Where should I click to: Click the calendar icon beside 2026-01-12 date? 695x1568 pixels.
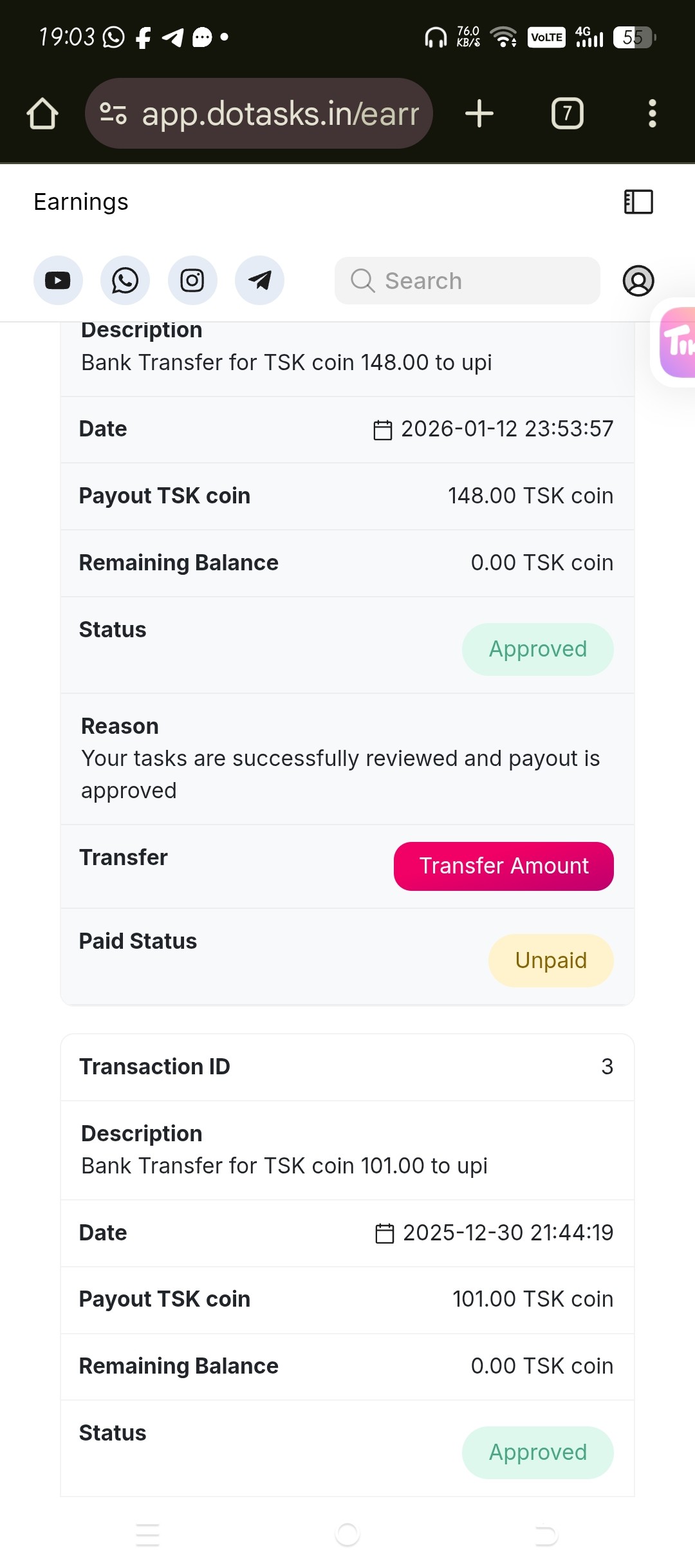click(x=383, y=430)
